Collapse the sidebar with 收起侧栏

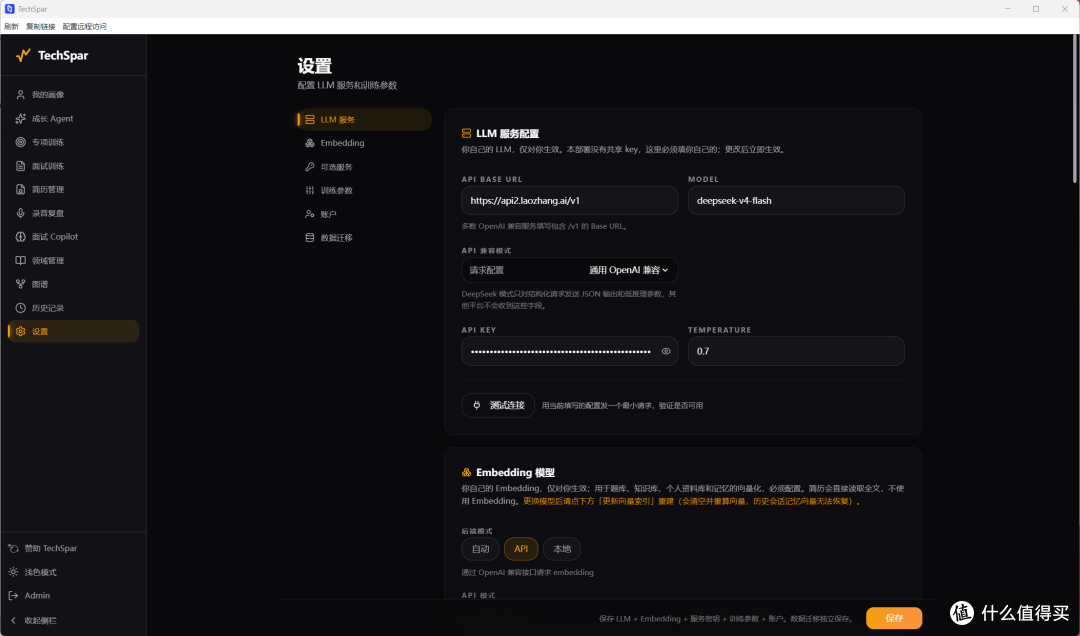[x=34, y=620]
